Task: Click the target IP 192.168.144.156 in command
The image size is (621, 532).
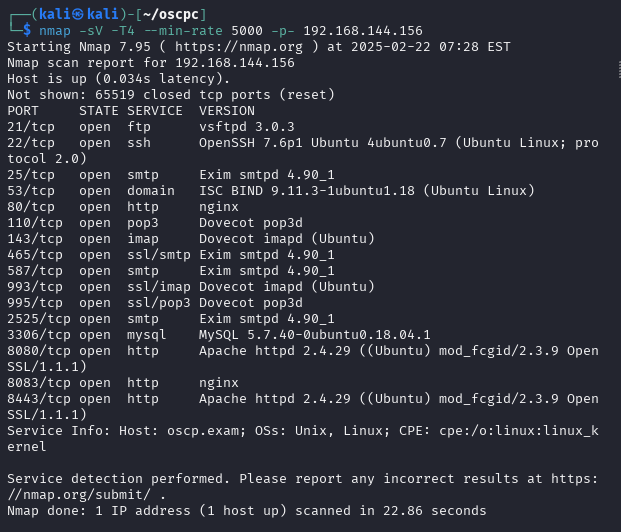Action: (x=363, y=31)
